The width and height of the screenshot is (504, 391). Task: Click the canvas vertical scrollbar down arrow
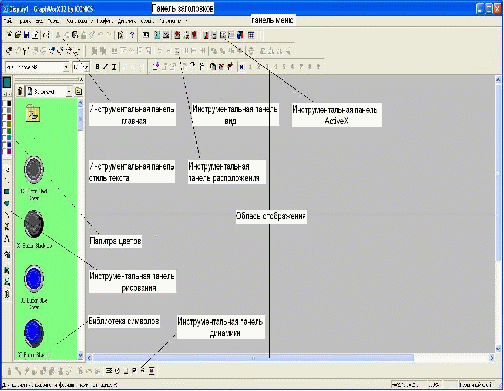498,349
